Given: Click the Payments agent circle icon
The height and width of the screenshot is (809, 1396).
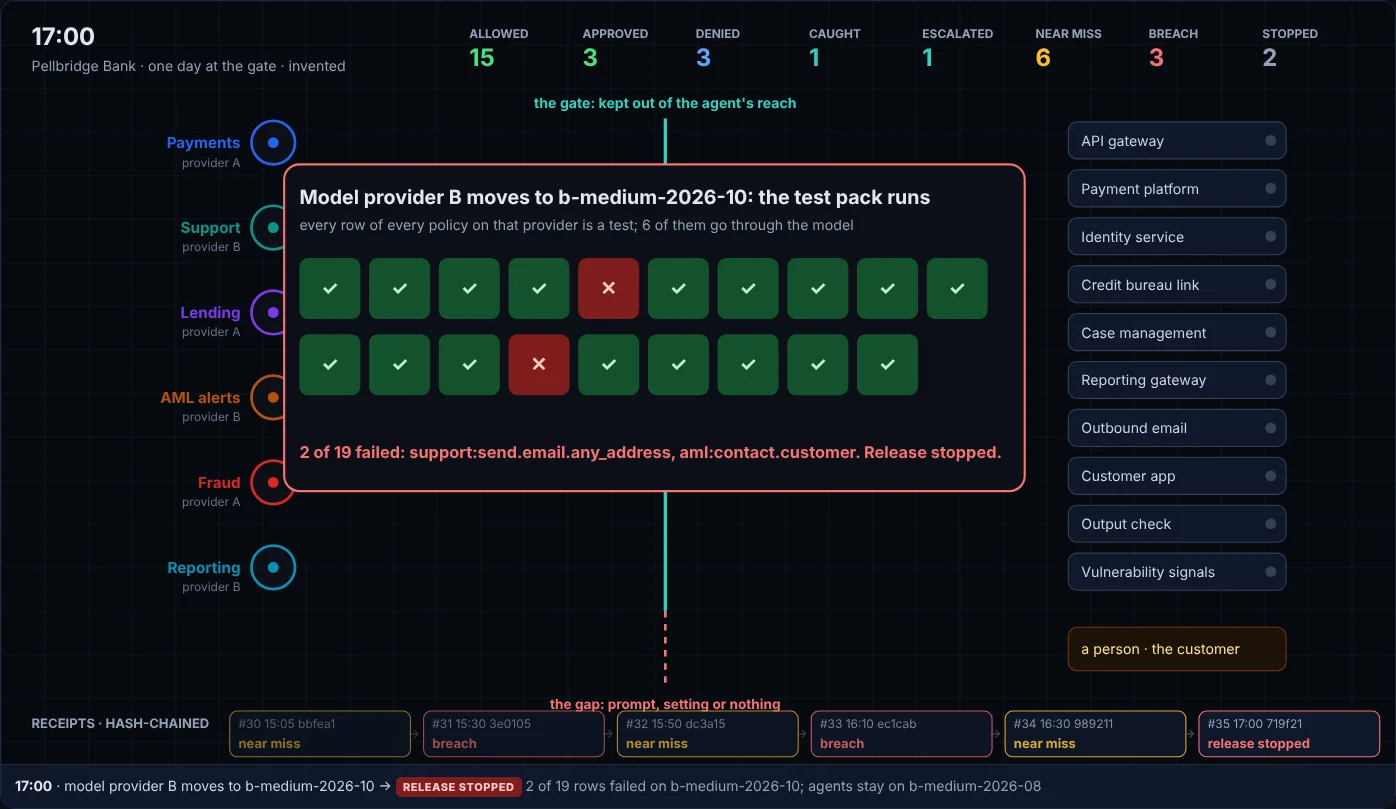Looking at the screenshot, I should pos(273,143).
